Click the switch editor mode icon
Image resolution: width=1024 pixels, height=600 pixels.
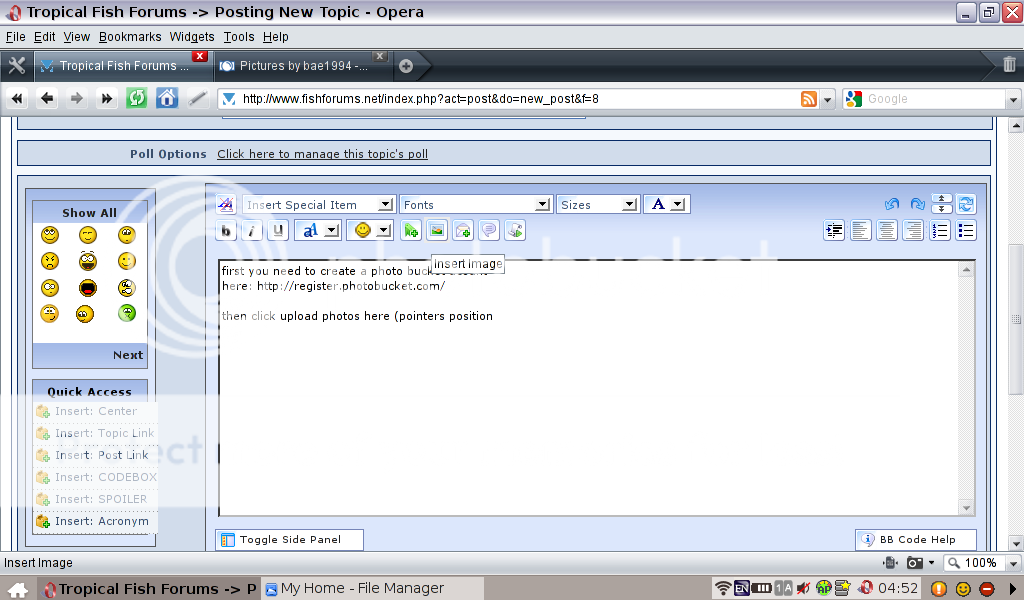(x=966, y=204)
